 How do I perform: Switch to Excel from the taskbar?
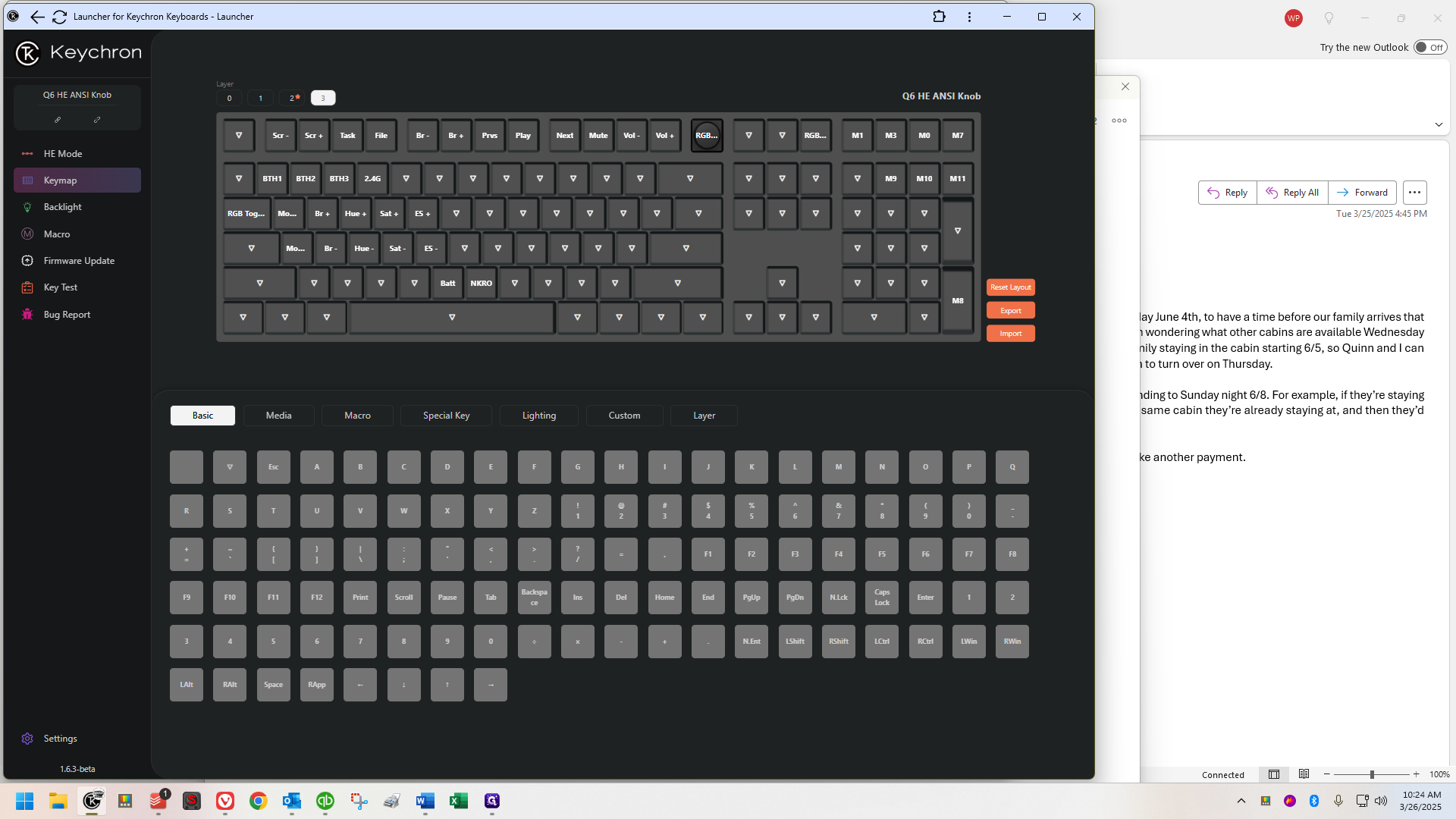point(459,801)
